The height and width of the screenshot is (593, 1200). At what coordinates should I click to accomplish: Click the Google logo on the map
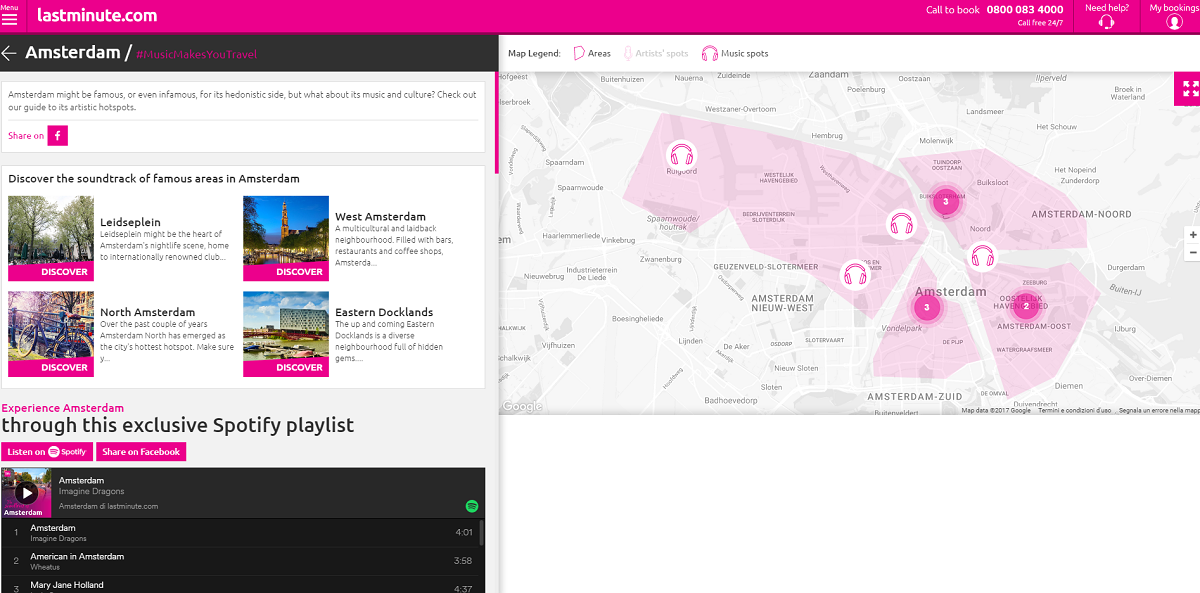coord(522,406)
